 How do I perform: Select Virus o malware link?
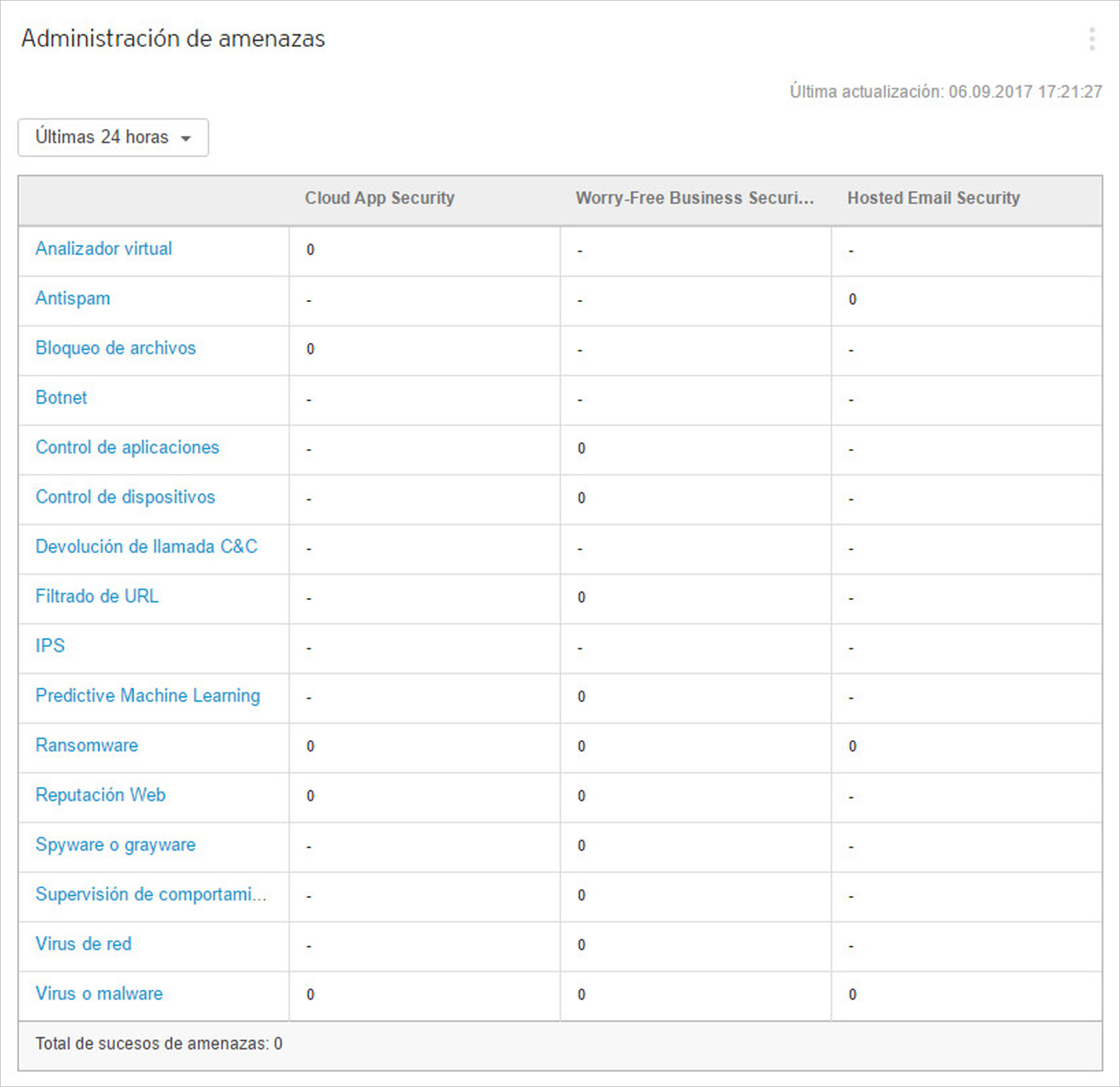[x=99, y=994]
